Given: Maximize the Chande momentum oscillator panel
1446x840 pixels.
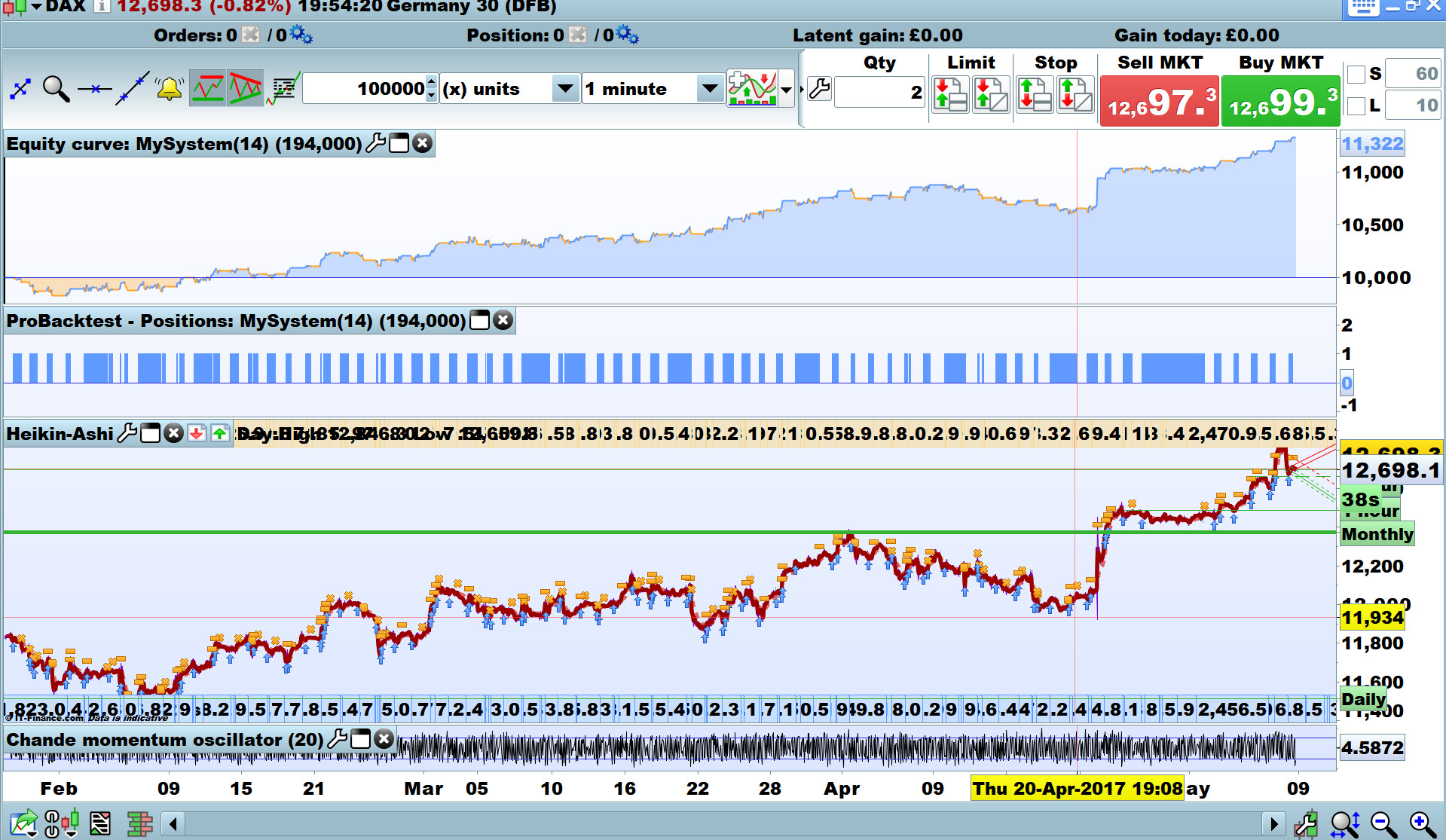Looking at the screenshot, I should click(361, 739).
